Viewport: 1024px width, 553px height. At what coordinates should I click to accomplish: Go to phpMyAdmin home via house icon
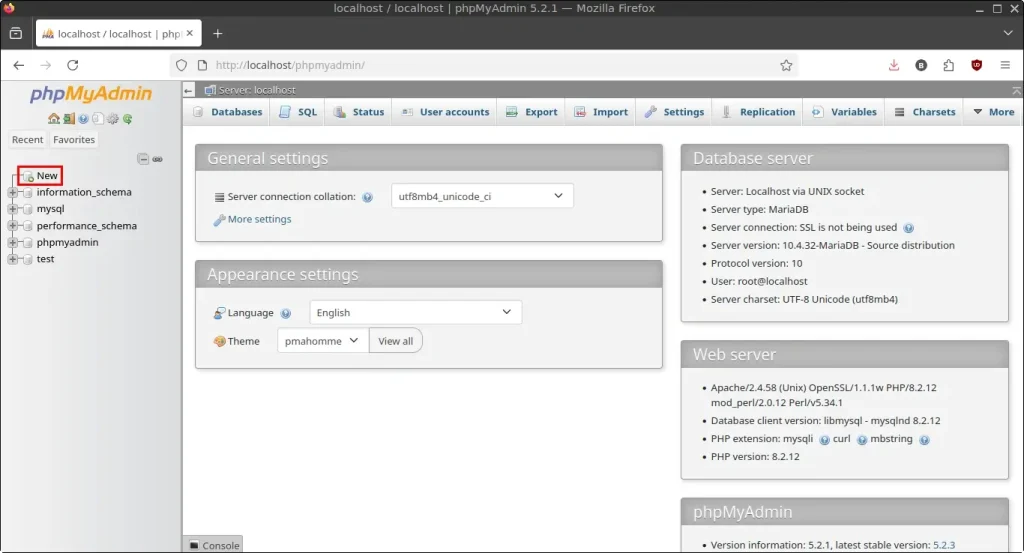pyautogui.click(x=54, y=119)
